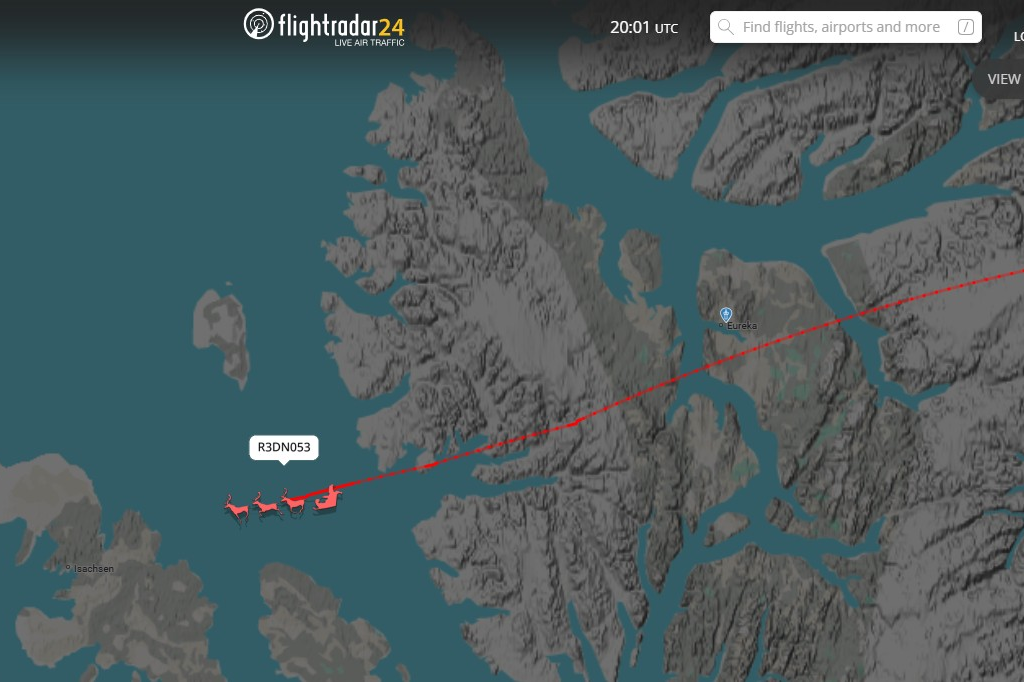
Task: Click the flightradar24 radar logo icon
Action: click(259, 24)
